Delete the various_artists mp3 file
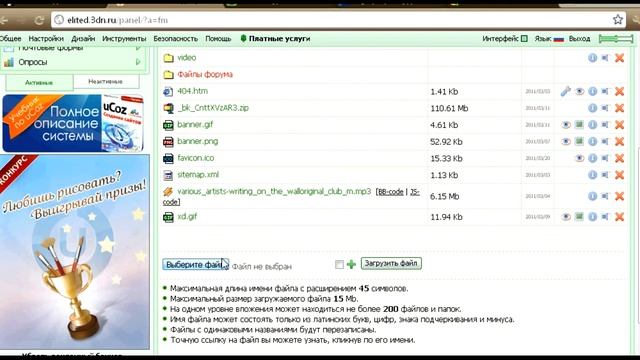This screenshot has width=640, height=360. pos(620,196)
